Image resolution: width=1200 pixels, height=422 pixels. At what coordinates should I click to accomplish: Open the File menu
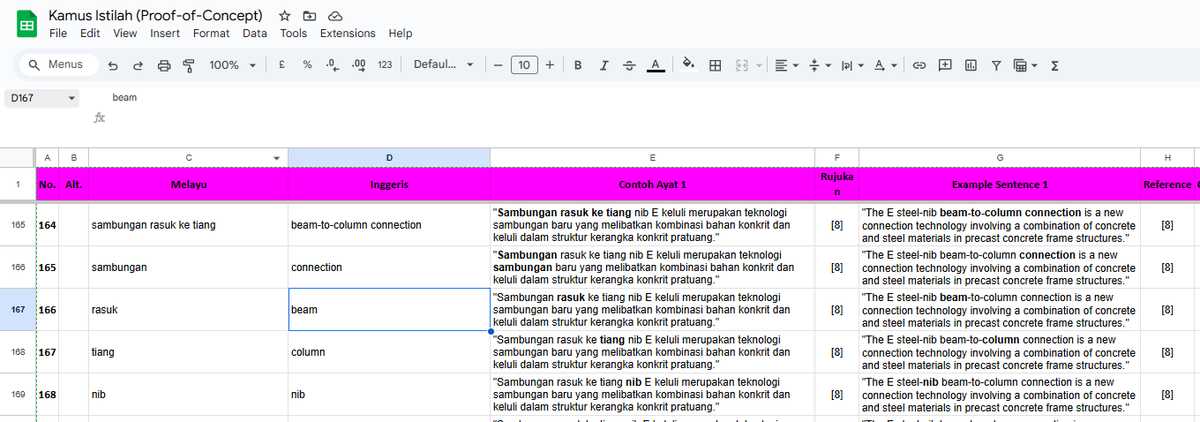(x=58, y=33)
